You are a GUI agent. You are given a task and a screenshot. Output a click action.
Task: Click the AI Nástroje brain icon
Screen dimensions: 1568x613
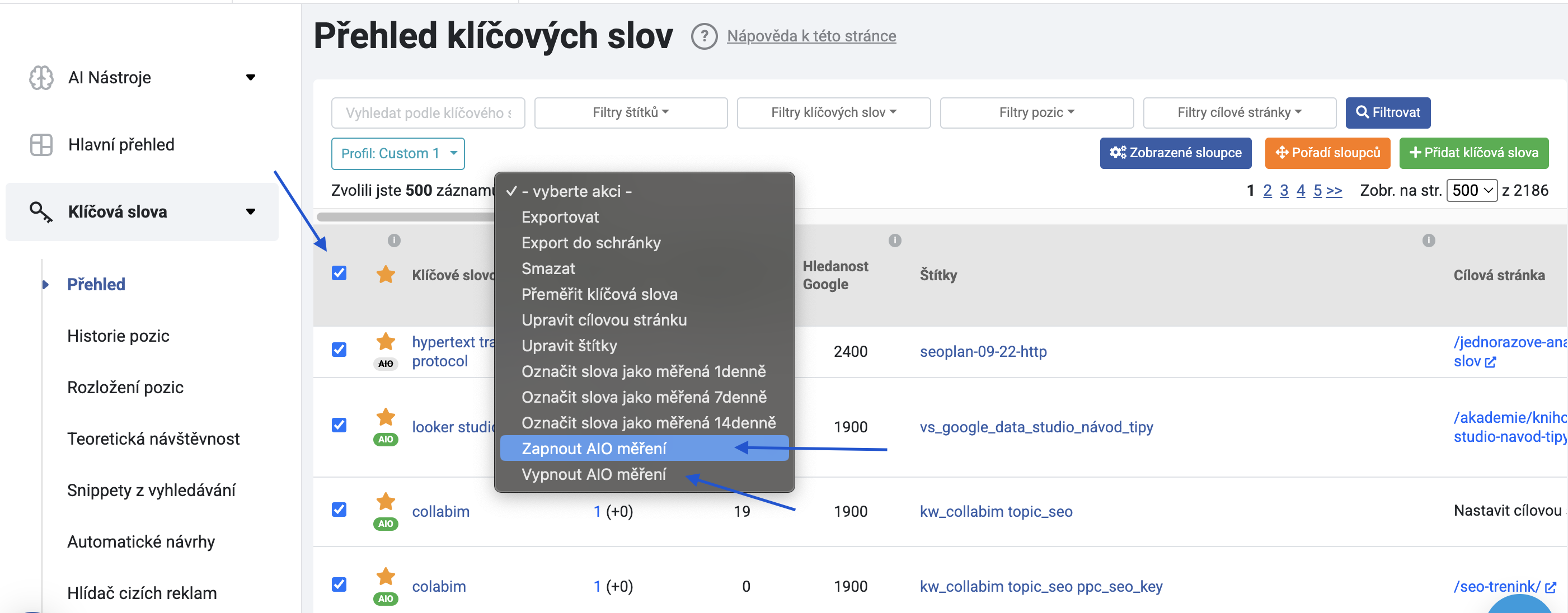(41, 78)
